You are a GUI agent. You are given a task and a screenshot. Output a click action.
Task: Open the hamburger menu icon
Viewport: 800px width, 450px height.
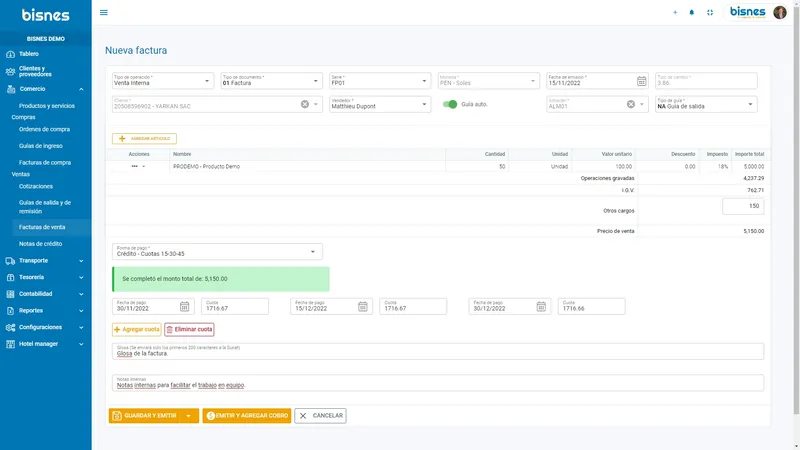click(104, 12)
